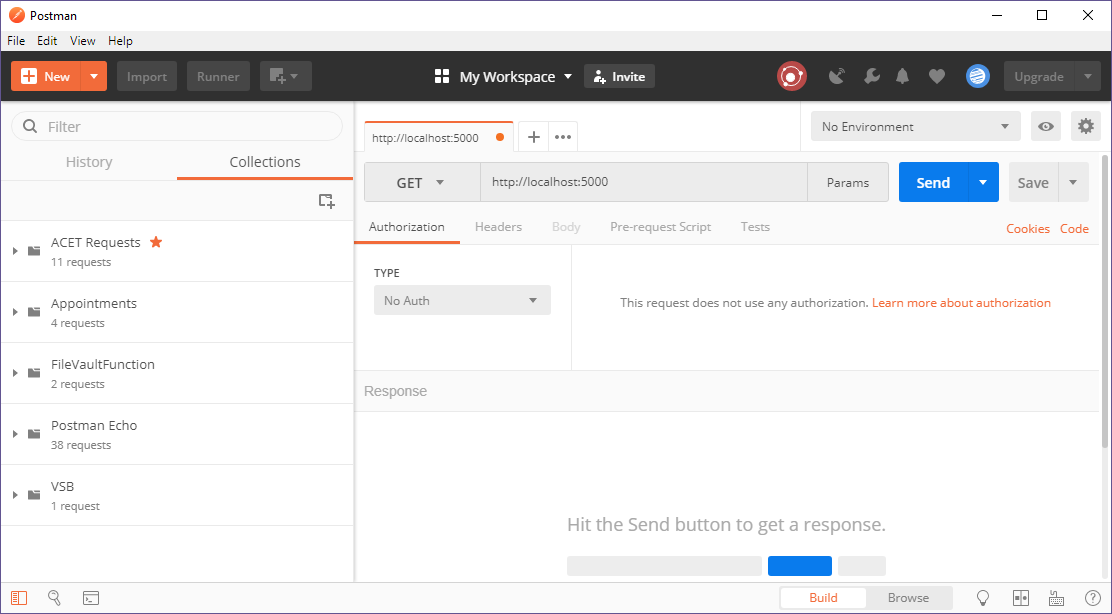The image size is (1112, 614).
Task: Click the heart icon in the header
Action: click(x=936, y=76)
